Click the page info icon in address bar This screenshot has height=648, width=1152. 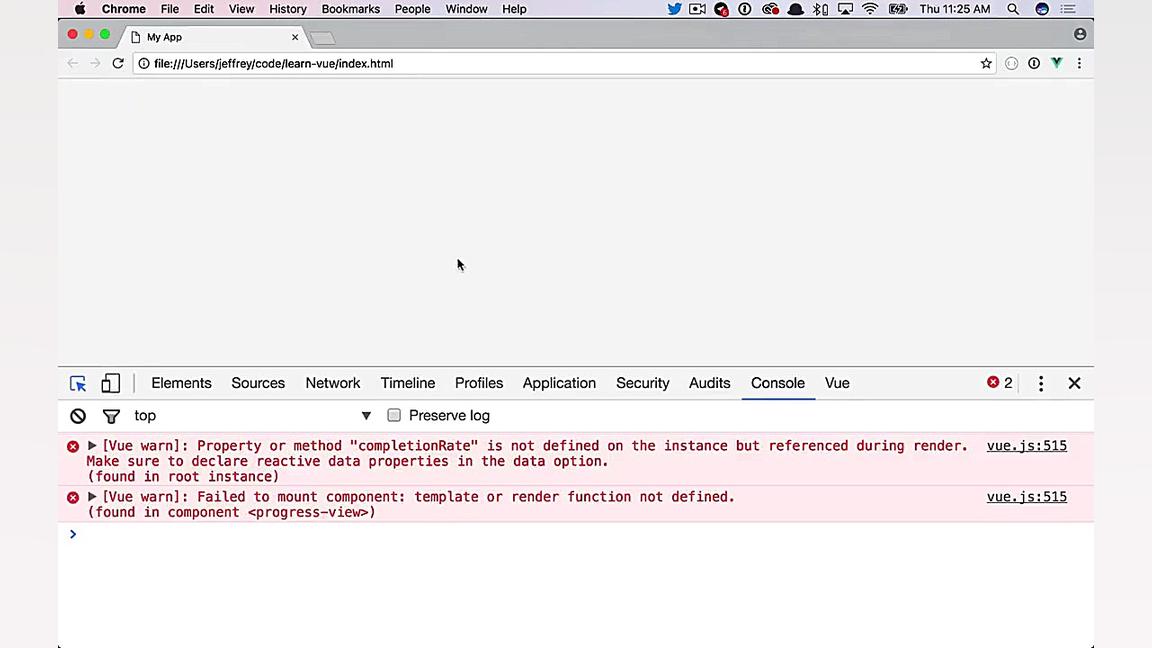[144, 63]
